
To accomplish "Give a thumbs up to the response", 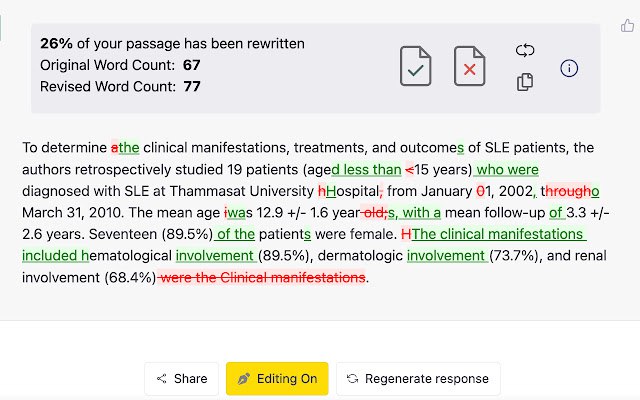I will [627, 26].
